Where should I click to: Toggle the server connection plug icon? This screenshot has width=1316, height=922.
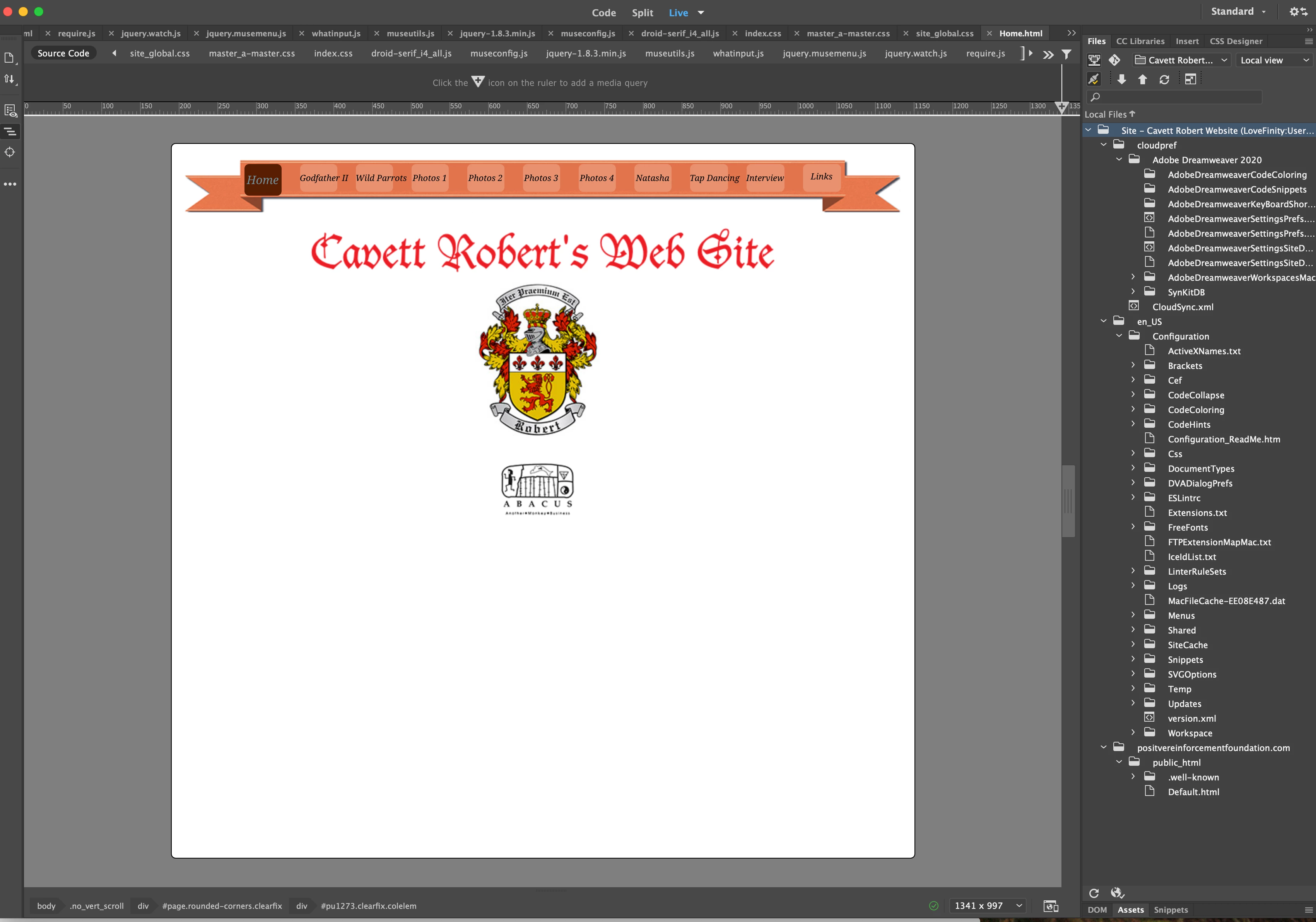tap(1094, 80)
